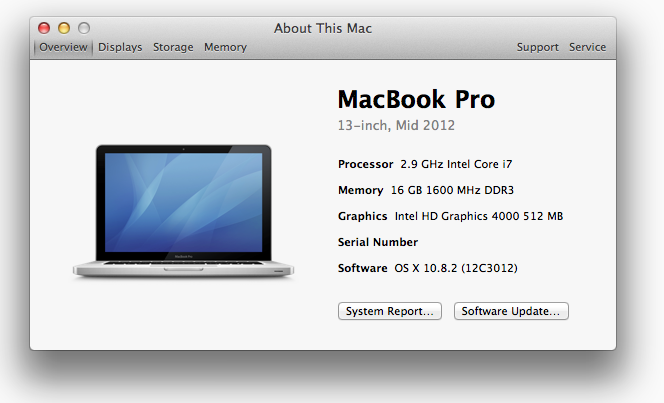Click the Memory label in specs list
Viewport: 664px width, 403px height.
[x=360, y=190]
